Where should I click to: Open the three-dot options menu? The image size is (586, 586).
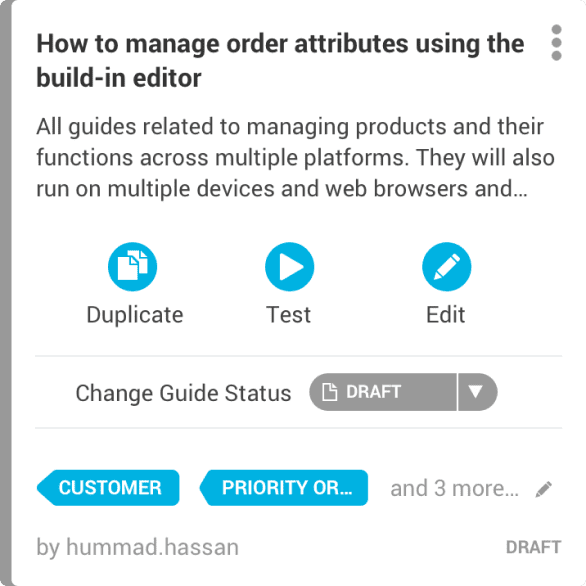[556, 43]
